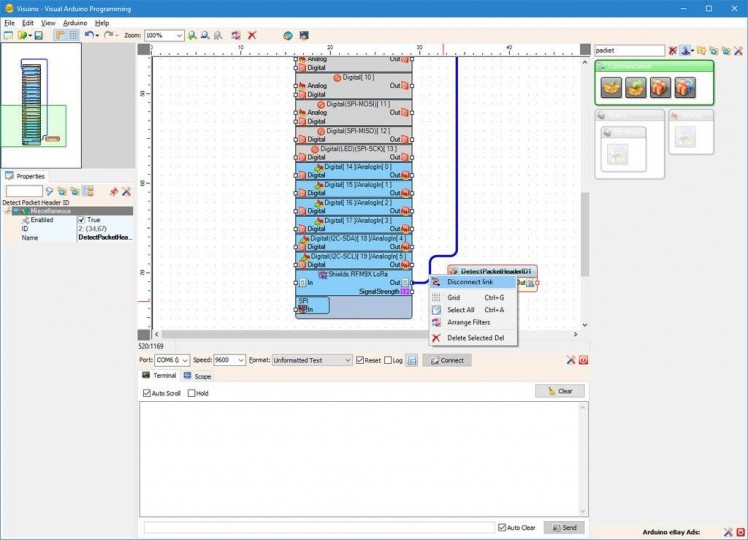Viewport: 748px width, 540px height.
Task: Click the Undo arrow in the toolbar
Action: (89, 35)
